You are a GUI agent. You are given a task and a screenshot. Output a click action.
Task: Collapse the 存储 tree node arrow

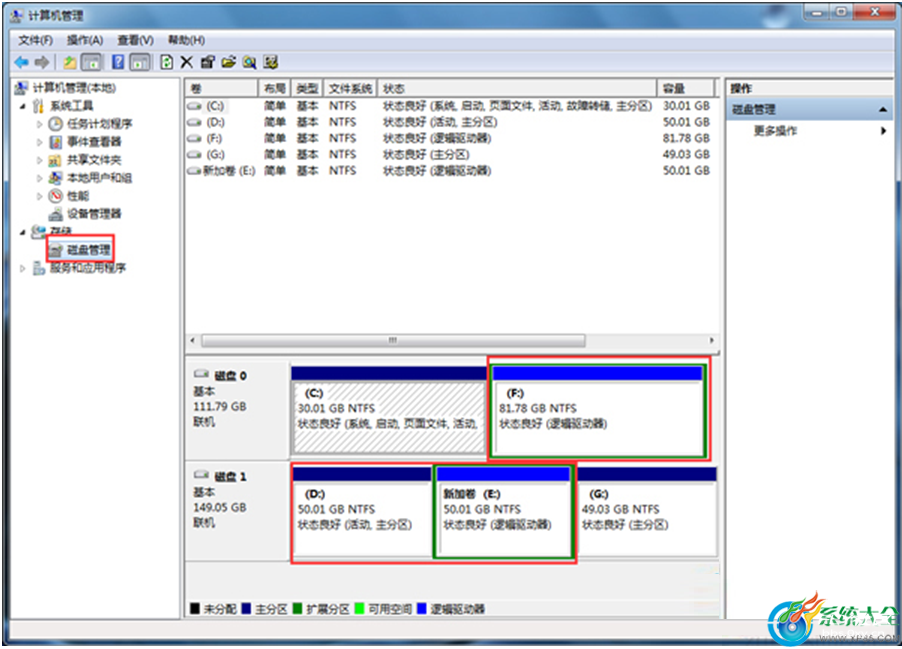click(23, 232)
